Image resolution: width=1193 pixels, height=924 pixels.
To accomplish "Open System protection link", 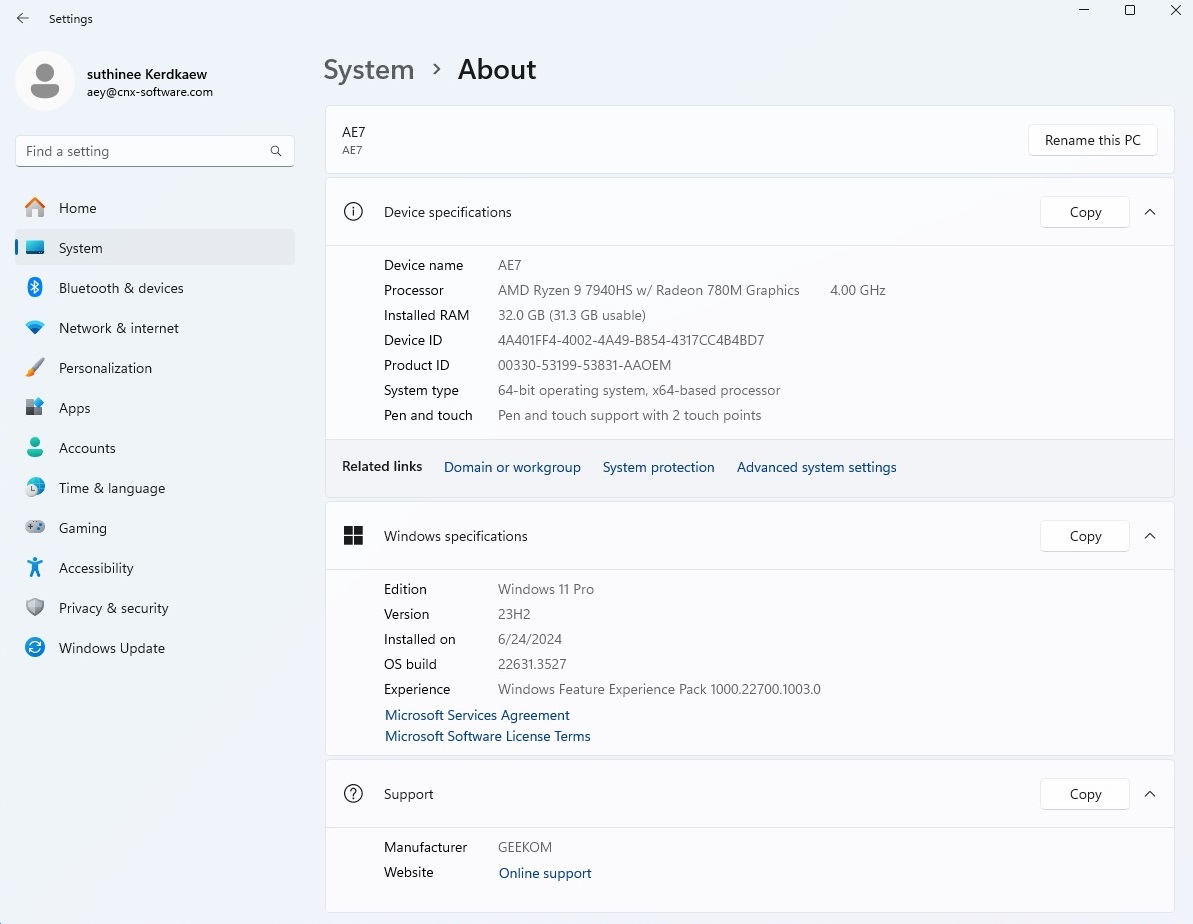I will 658,467.
